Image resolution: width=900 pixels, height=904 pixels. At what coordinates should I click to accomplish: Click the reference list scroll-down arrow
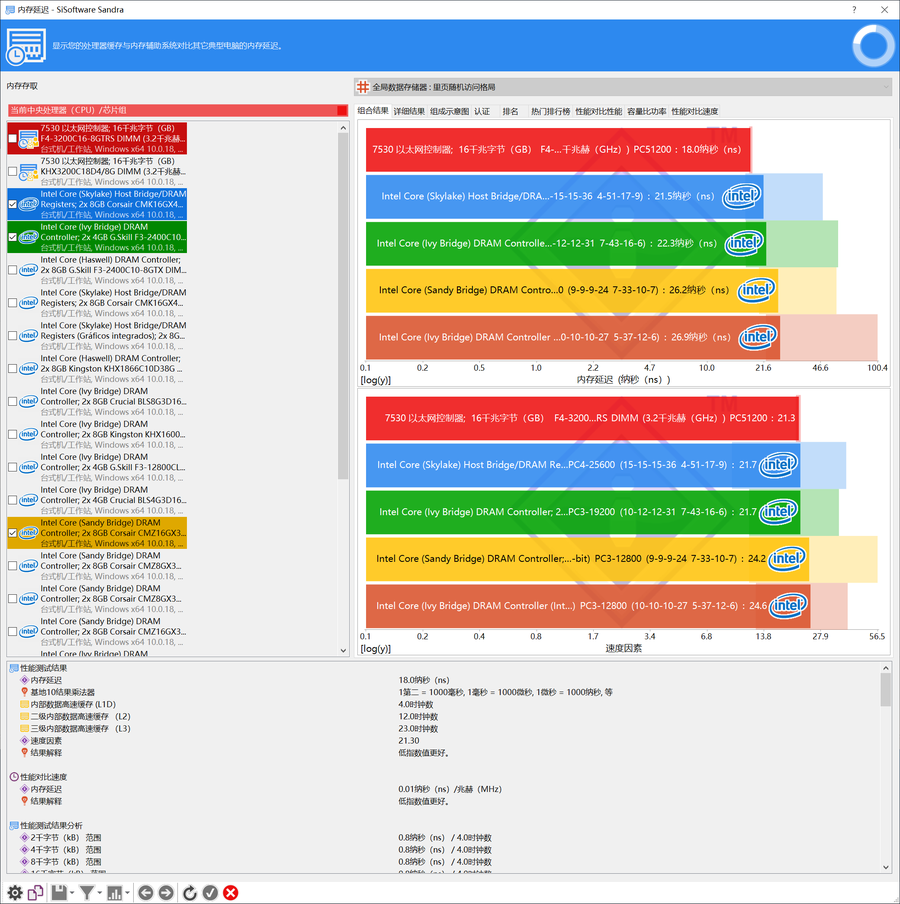click(343, 650)
